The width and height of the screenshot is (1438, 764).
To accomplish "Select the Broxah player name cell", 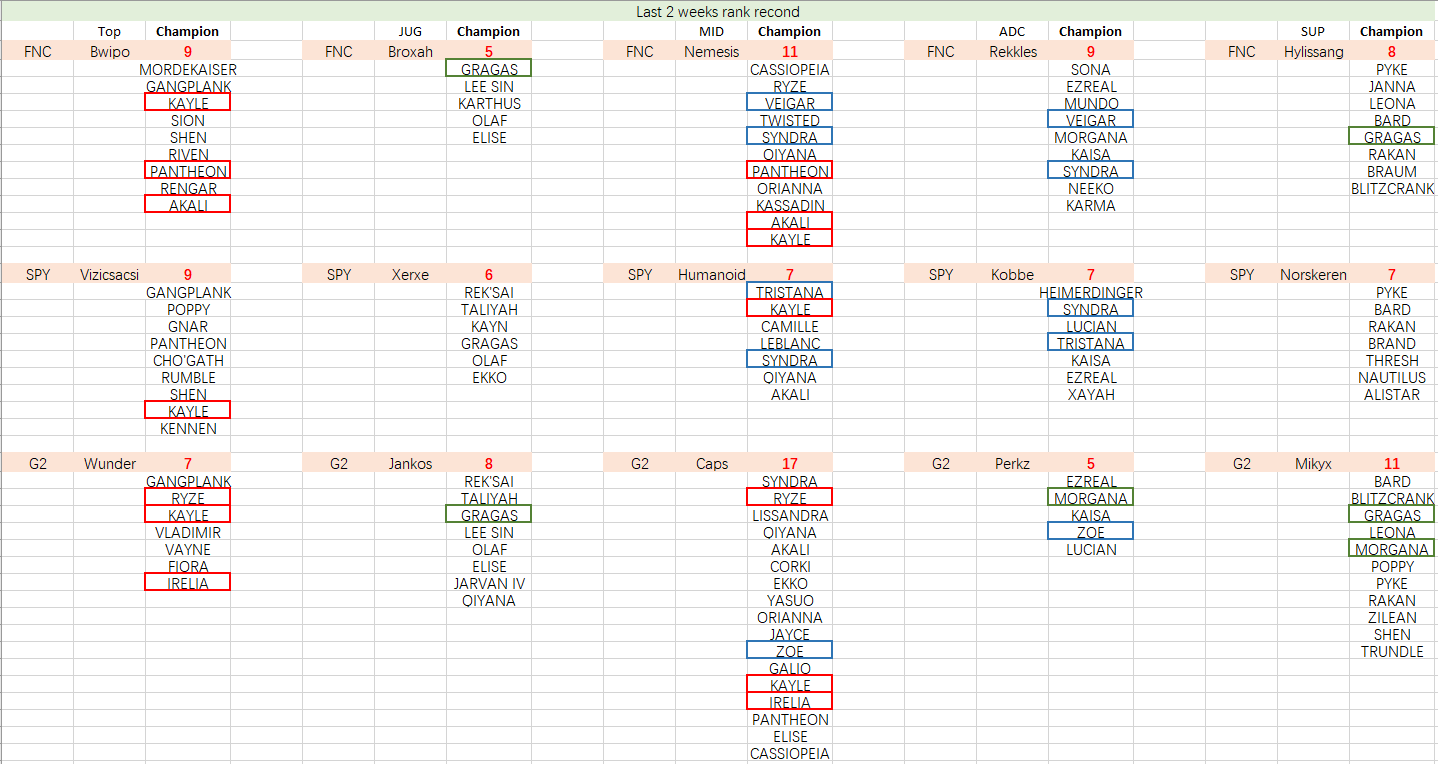I will pyautogui.click(x=410, y=52).
